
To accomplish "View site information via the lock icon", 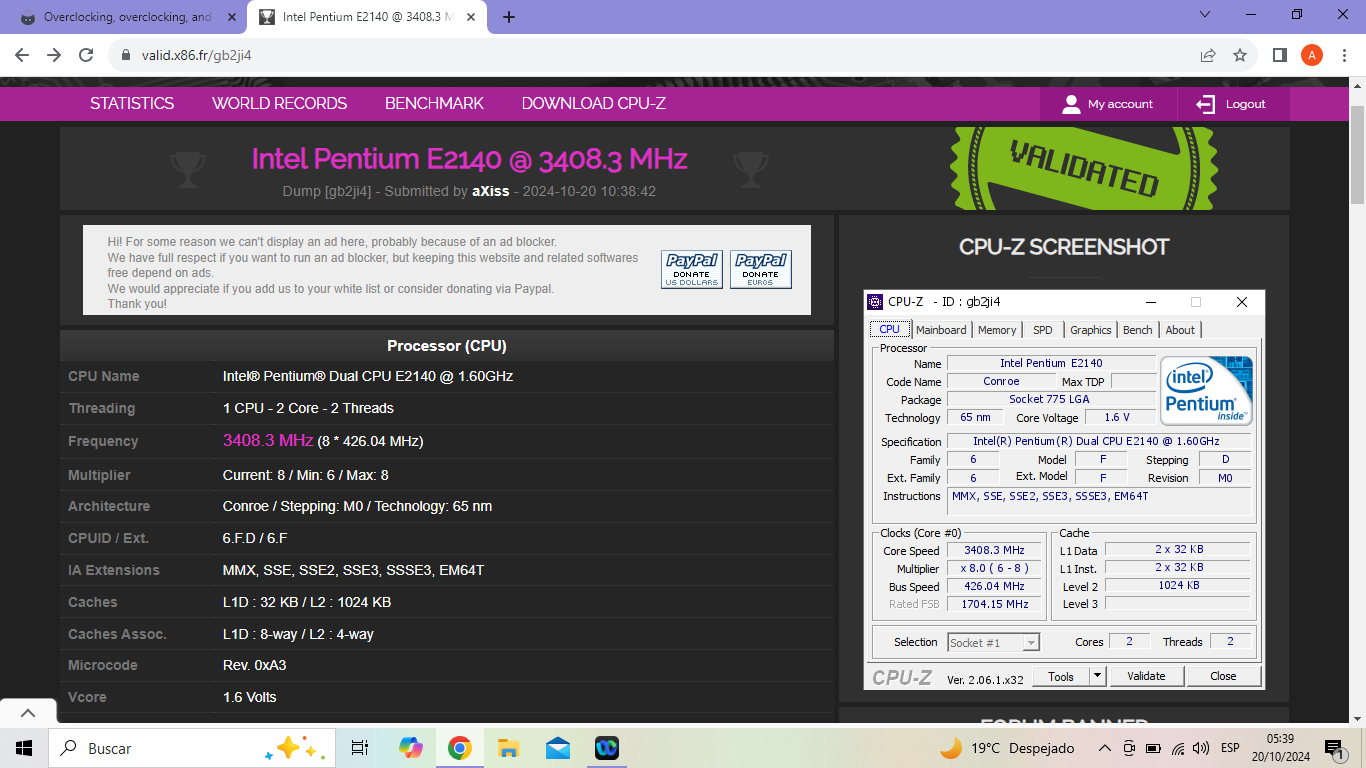I will (125, 55).
